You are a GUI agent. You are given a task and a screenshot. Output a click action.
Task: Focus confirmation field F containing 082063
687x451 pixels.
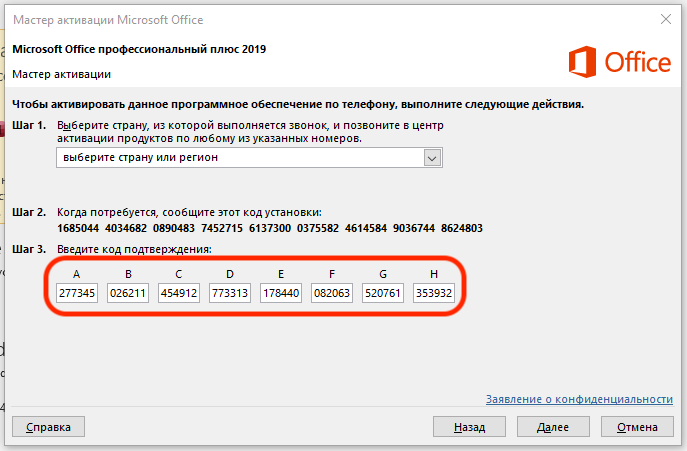click(x=332, y=294)
